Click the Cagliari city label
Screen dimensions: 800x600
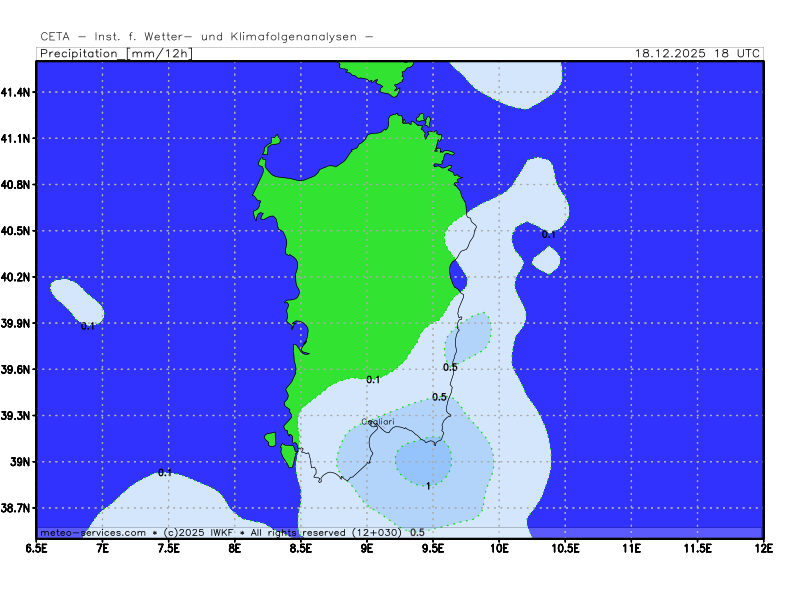pos(377,423)
